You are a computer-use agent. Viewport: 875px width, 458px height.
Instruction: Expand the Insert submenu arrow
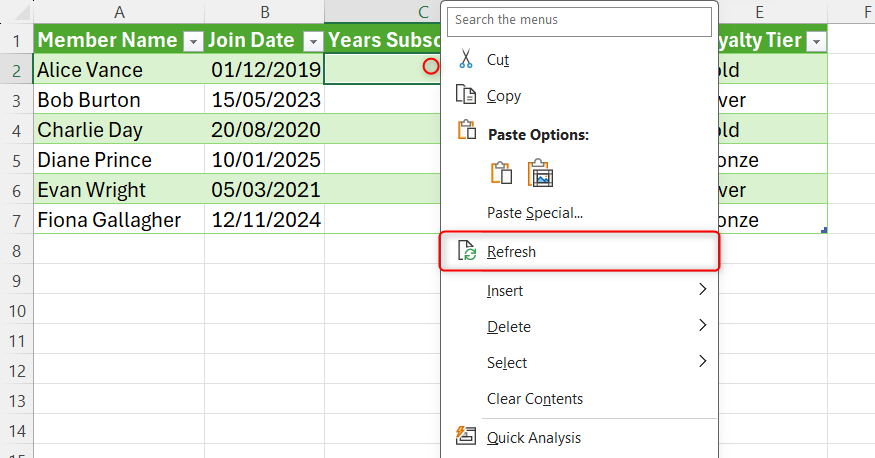point(703,290)
